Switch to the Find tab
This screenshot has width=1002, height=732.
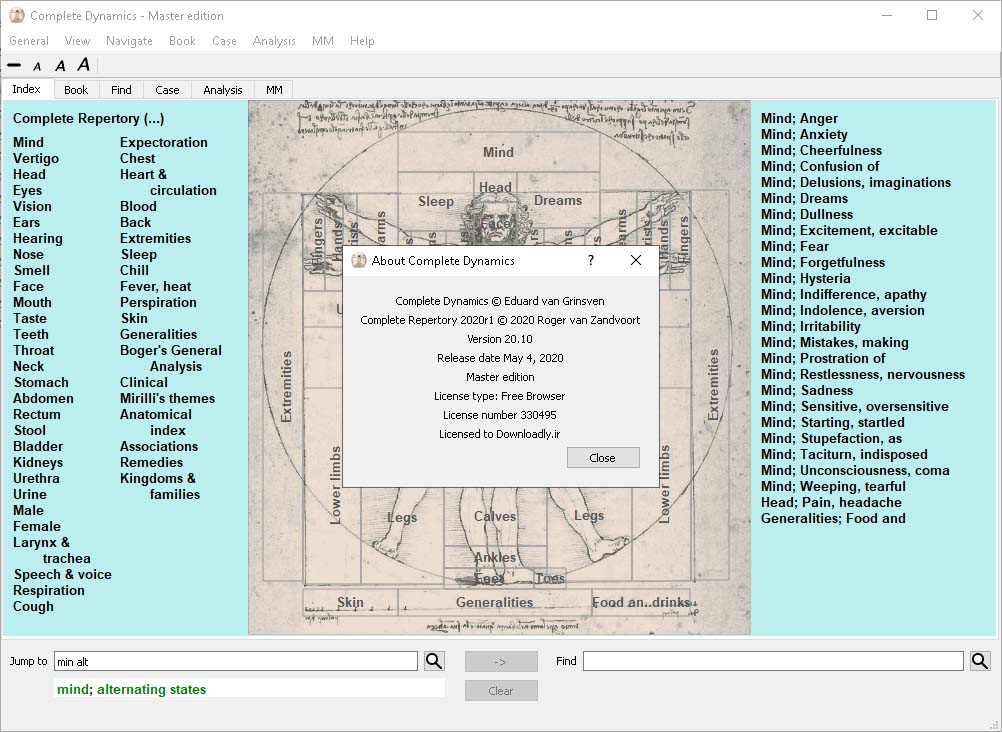pos(121,90)
